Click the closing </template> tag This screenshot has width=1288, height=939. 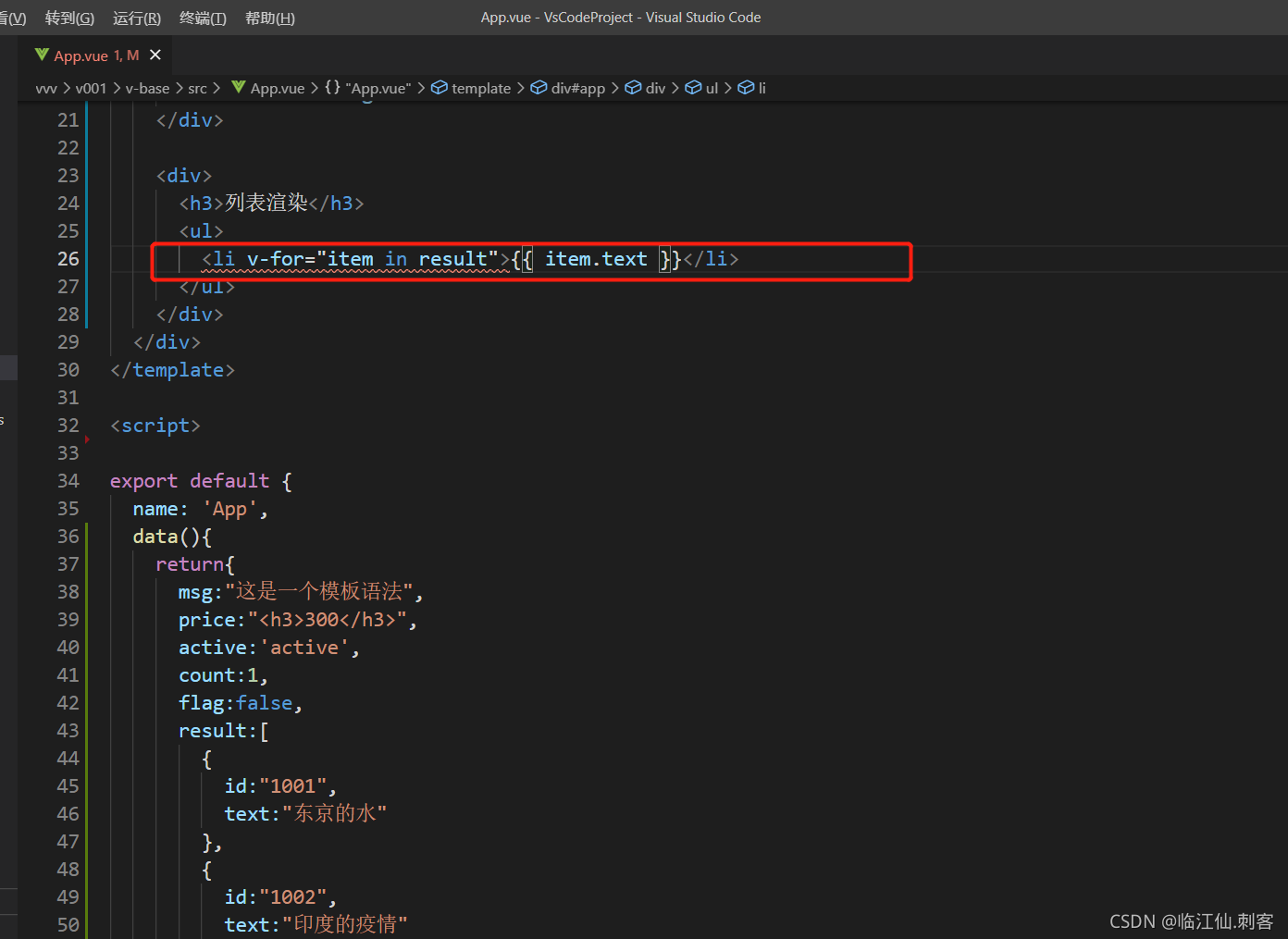point(173,370)
